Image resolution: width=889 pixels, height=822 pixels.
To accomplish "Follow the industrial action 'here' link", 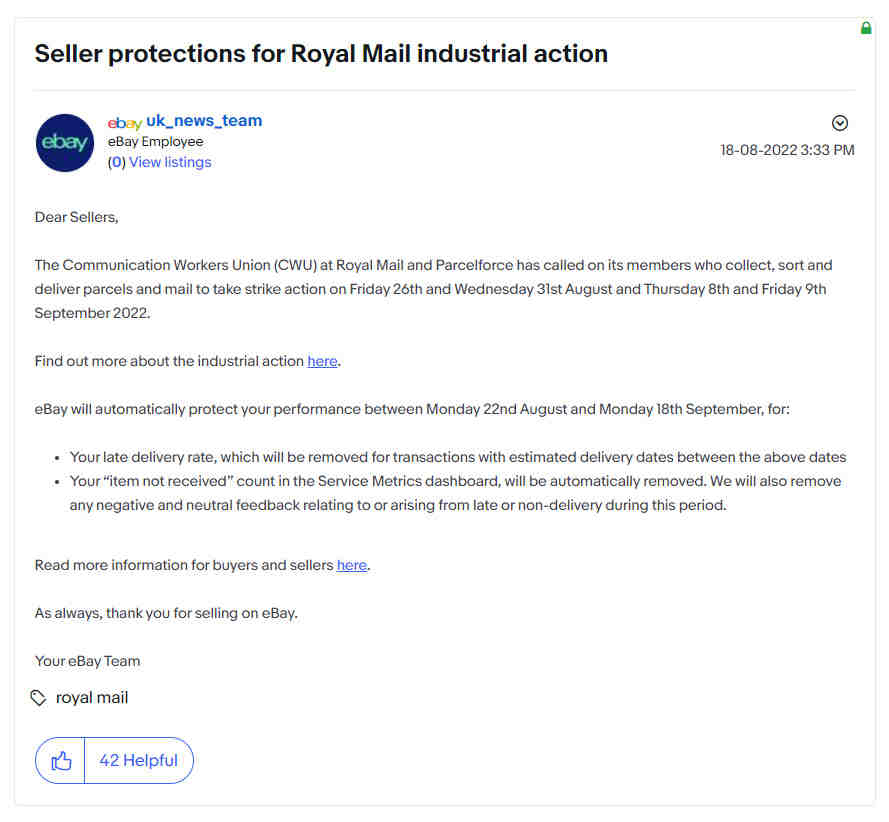I will (x=322, y=361).
